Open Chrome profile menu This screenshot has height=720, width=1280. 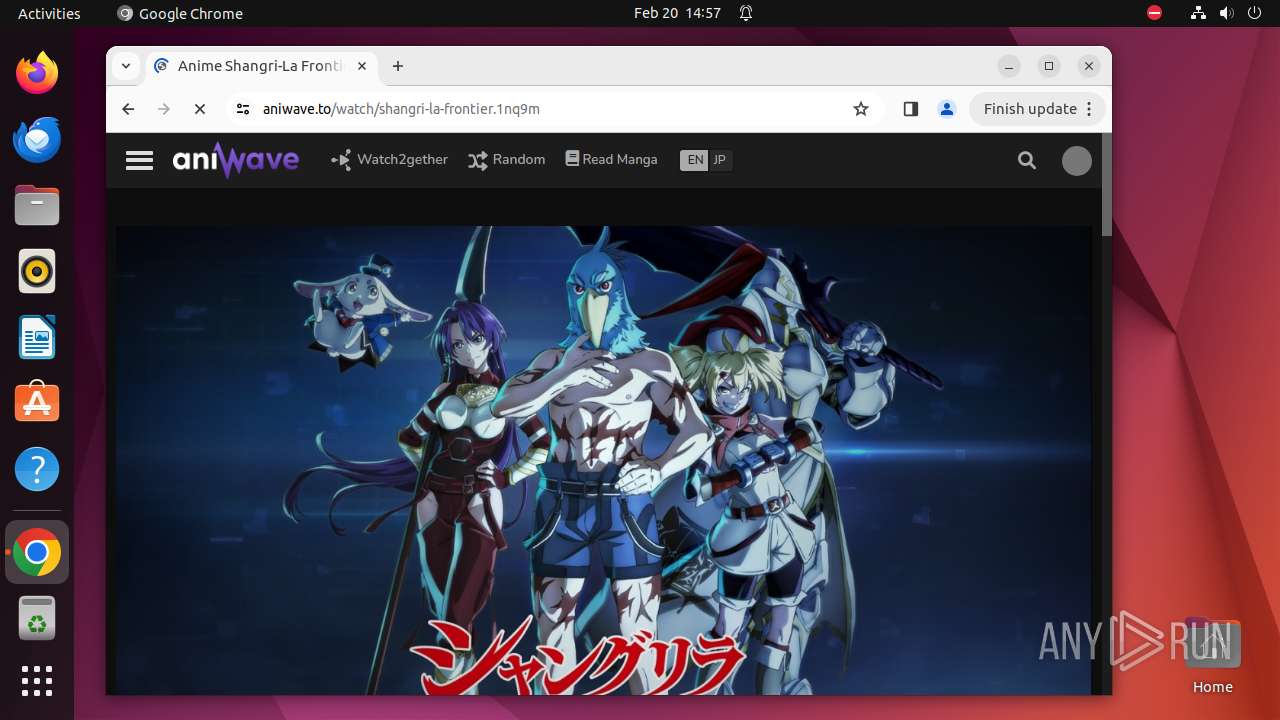click(x=947, y=109)
